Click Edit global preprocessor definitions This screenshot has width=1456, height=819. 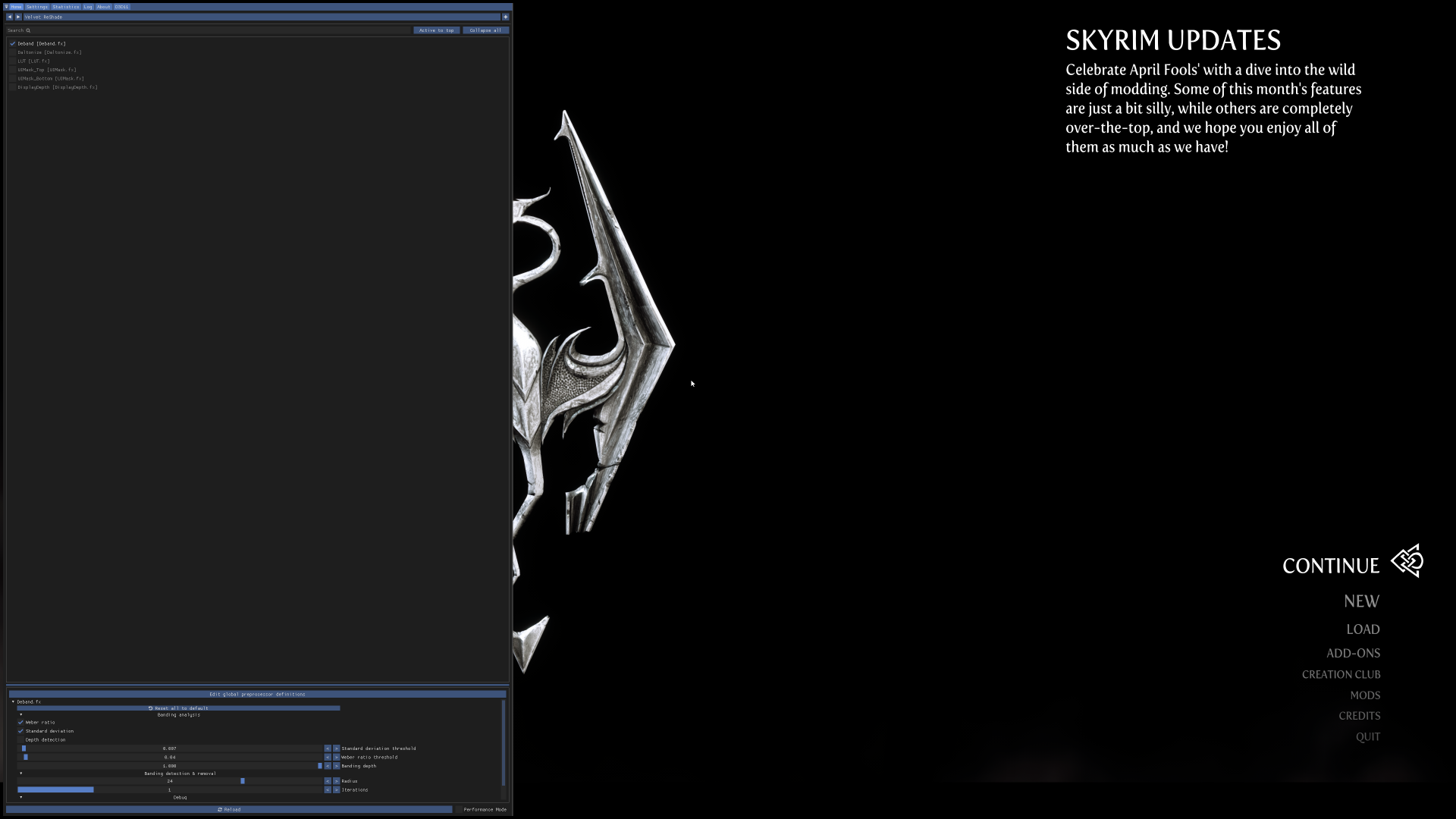[x=257, y=694]
